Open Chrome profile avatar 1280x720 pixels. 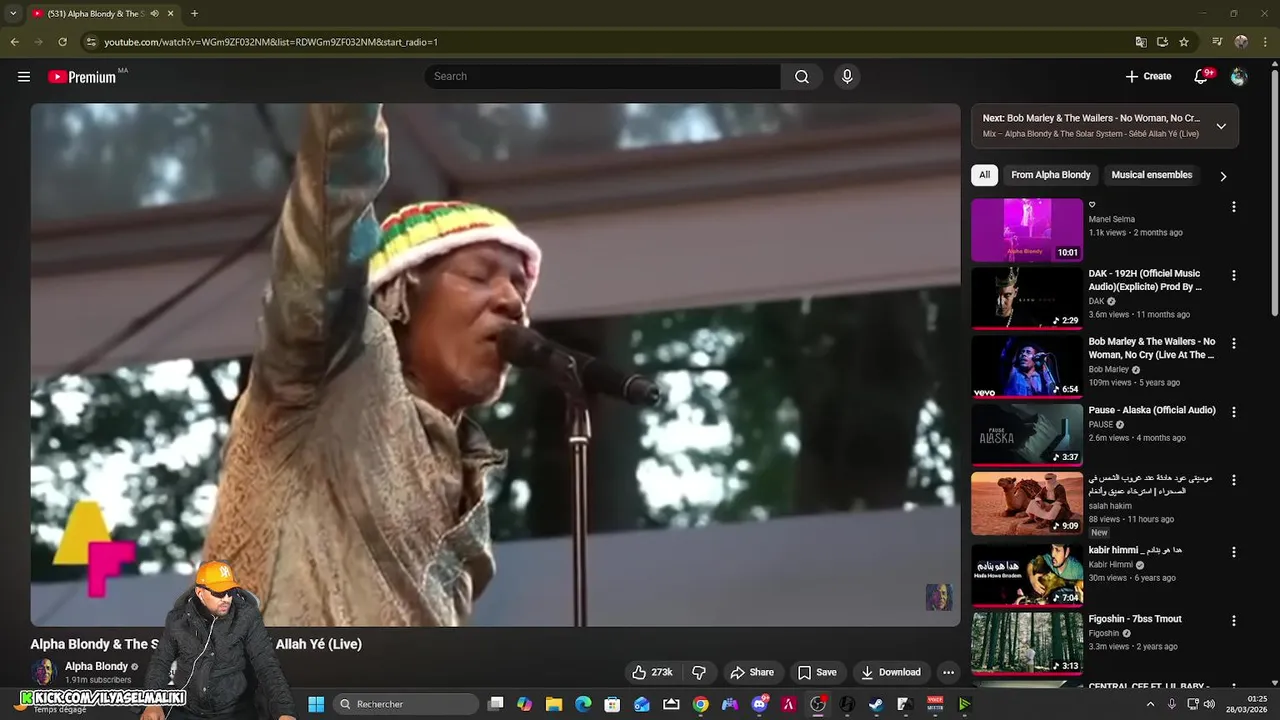[x=1241, y=42]
